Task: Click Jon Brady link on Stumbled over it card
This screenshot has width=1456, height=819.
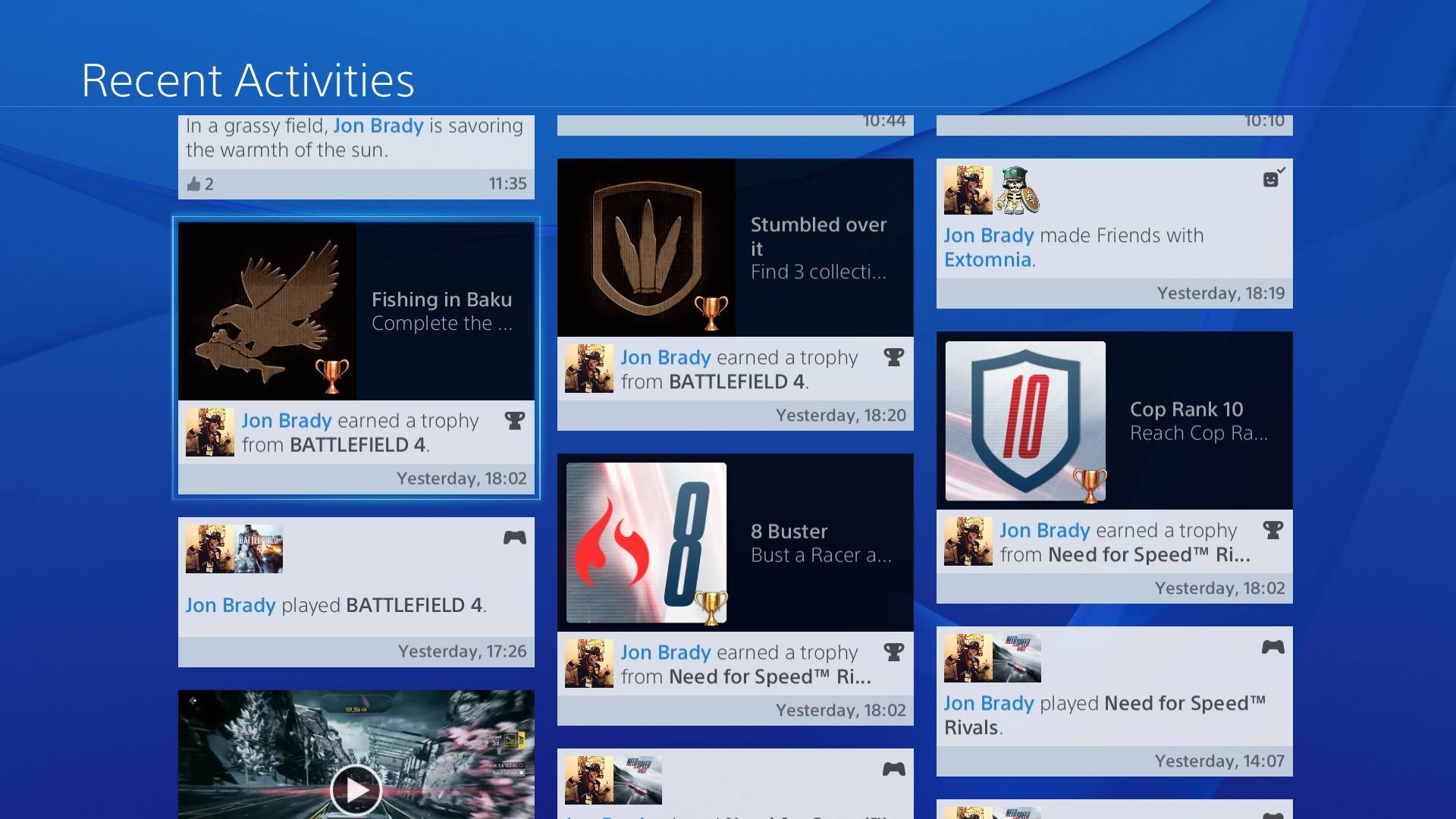Action: [666, 357]
